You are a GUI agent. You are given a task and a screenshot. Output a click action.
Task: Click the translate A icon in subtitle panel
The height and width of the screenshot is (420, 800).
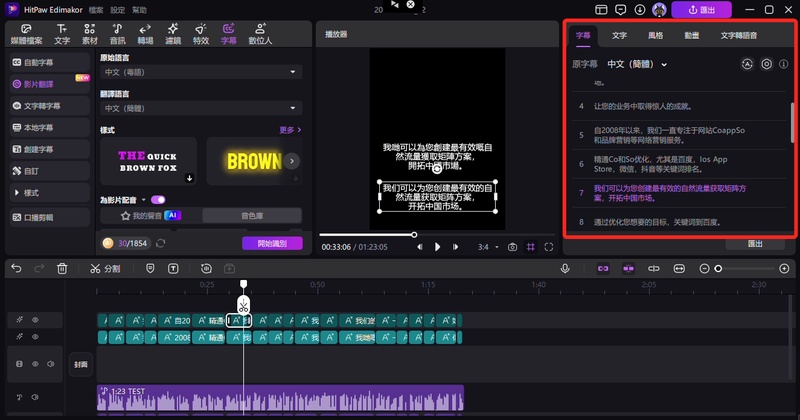pyautogui.click(x=747, y=64)
